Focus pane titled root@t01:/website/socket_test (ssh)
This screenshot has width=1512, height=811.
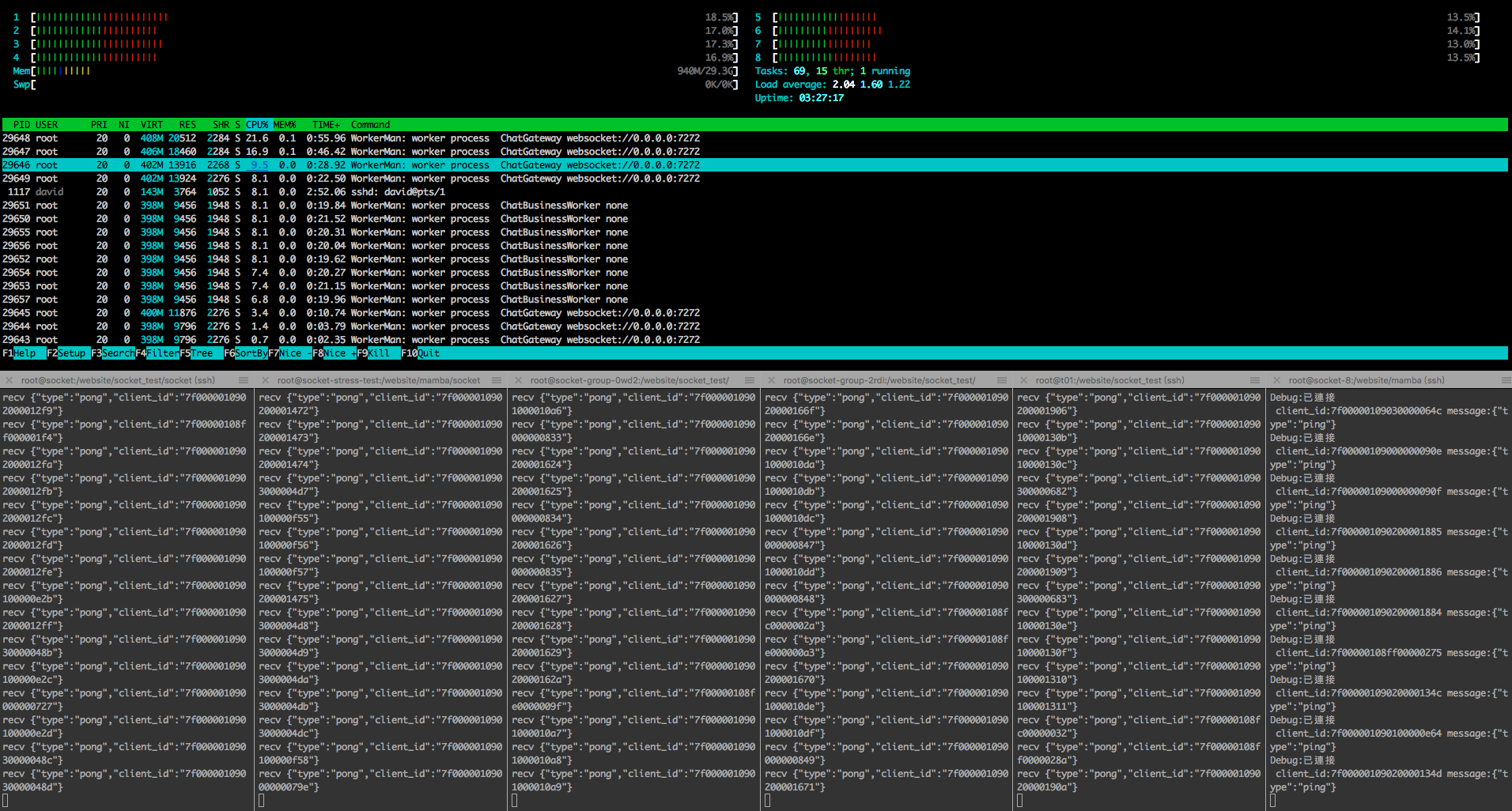[1110, 380]
